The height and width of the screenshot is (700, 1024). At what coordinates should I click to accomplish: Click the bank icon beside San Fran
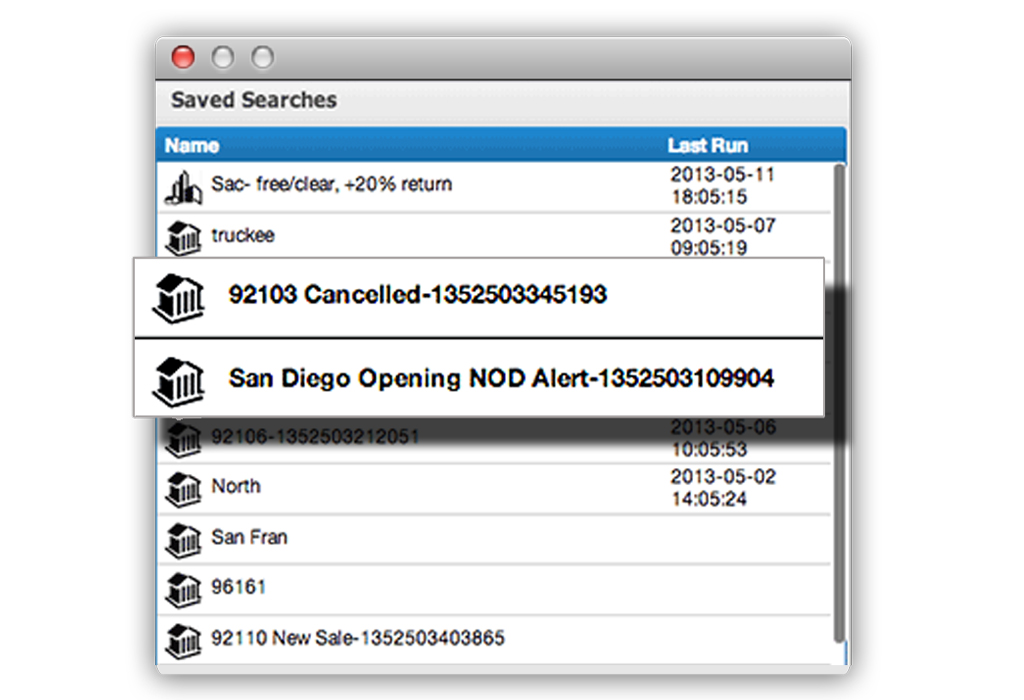(182, 539)
